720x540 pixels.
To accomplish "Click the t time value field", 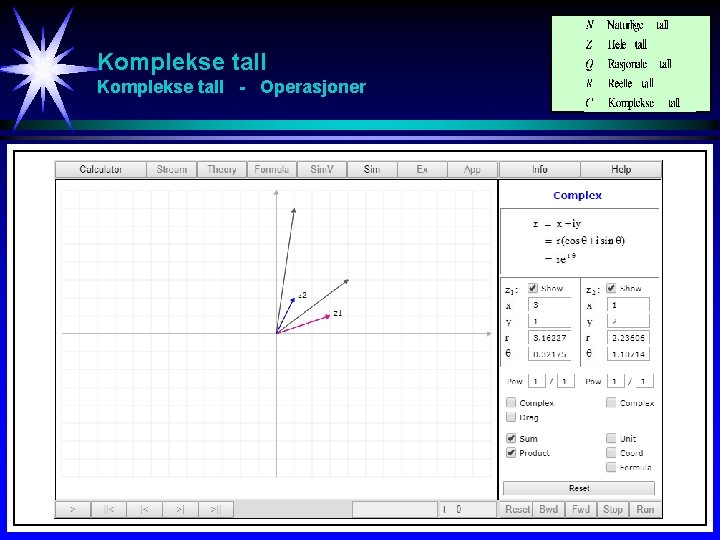I will pyautogui.click(x=467, y=509).
